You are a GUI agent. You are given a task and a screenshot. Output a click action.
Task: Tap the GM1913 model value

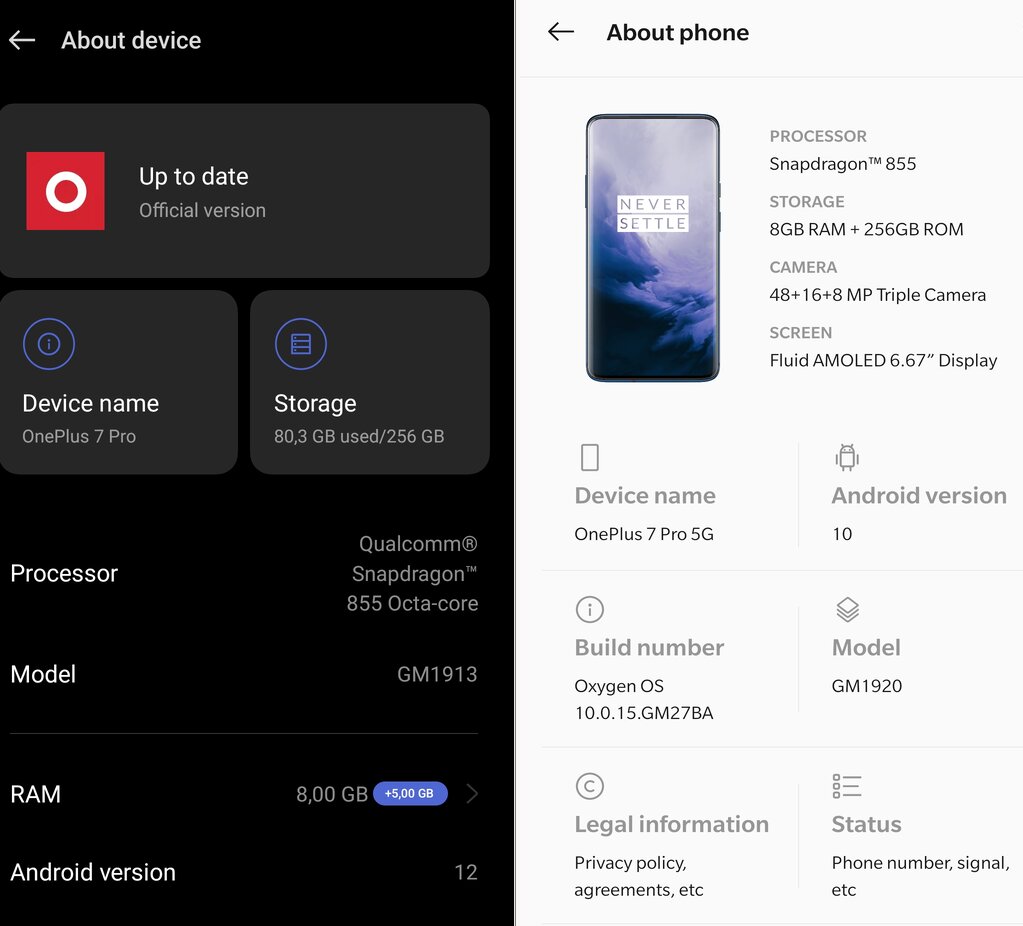coord(437,674)
